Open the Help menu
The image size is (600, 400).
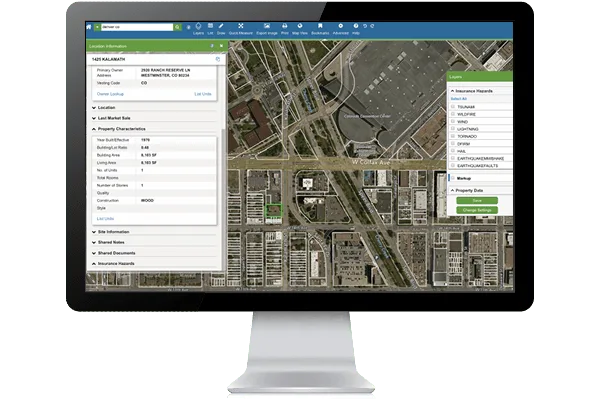pos(355,29)
